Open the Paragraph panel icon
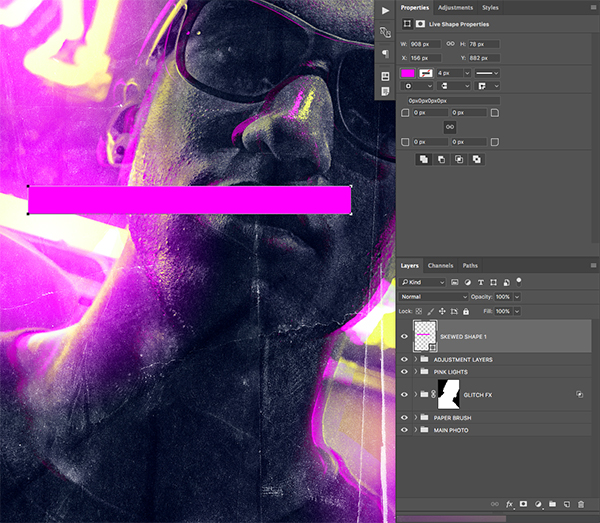The image size is (600, 523). (x=385, y=54)
